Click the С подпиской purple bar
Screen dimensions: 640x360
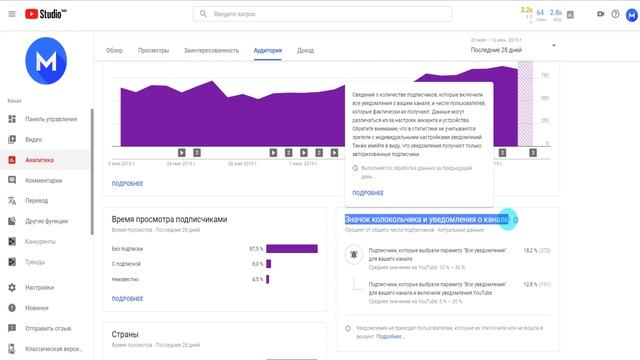pyautogui.click(x=269, y=264)
